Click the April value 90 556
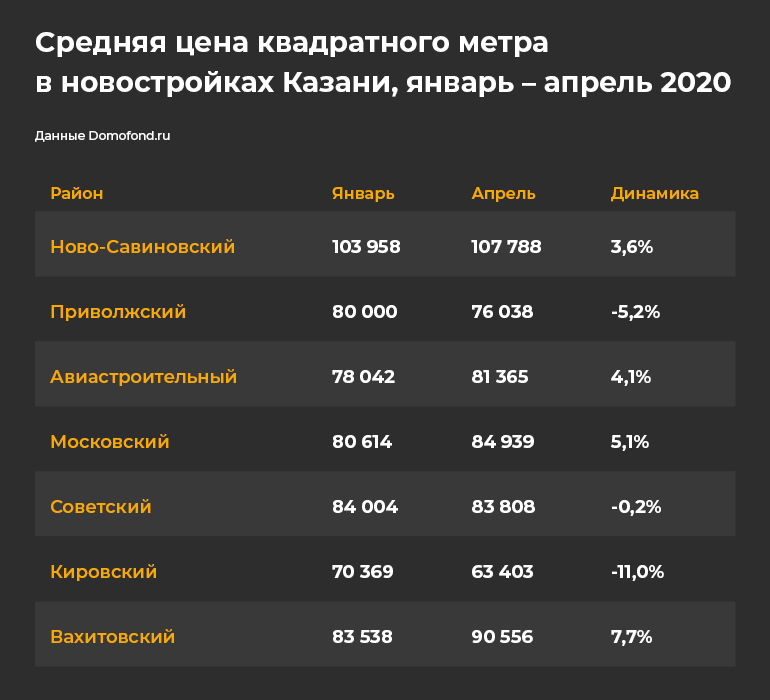The image size is (770, 700). [x=502, y=637]
